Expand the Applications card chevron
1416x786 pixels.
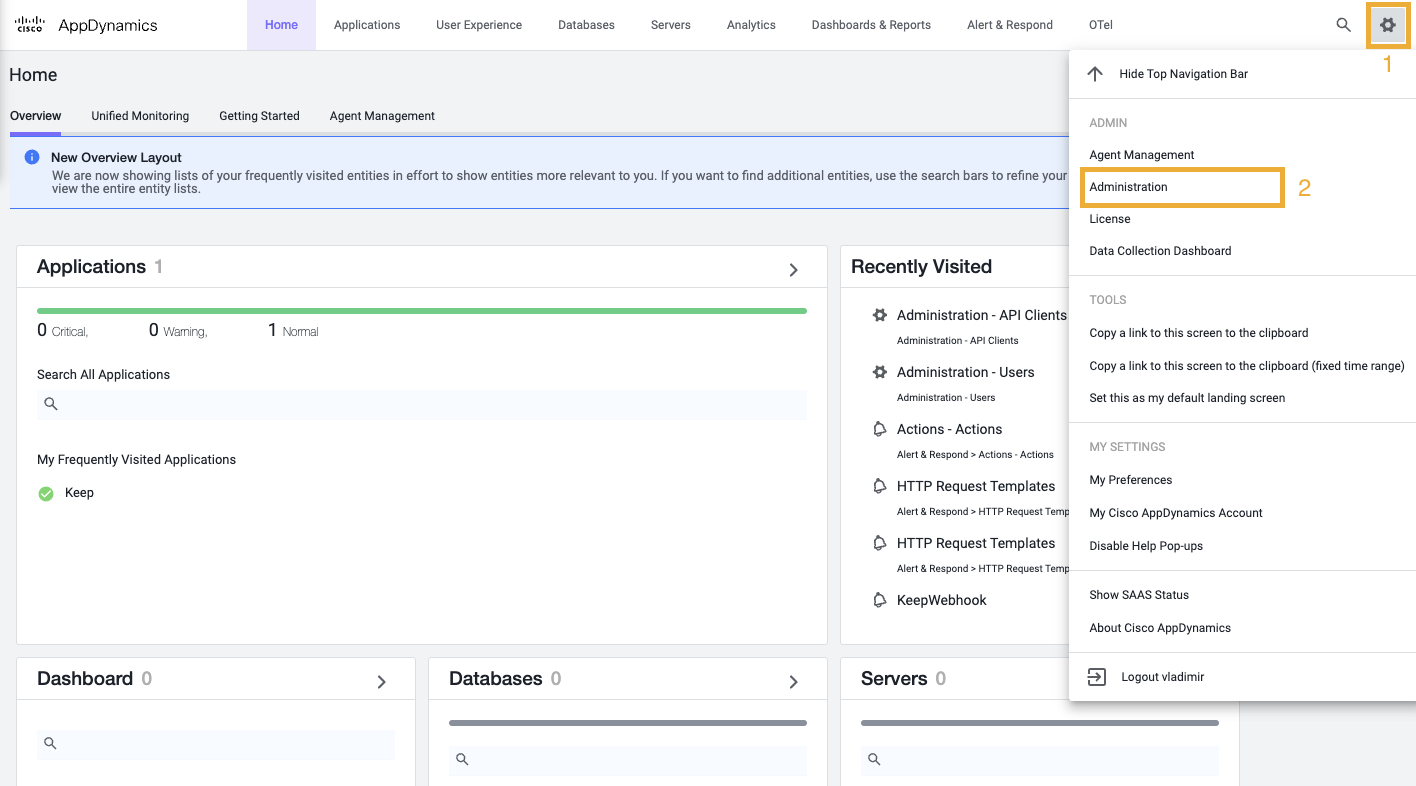tap(794, 269)
